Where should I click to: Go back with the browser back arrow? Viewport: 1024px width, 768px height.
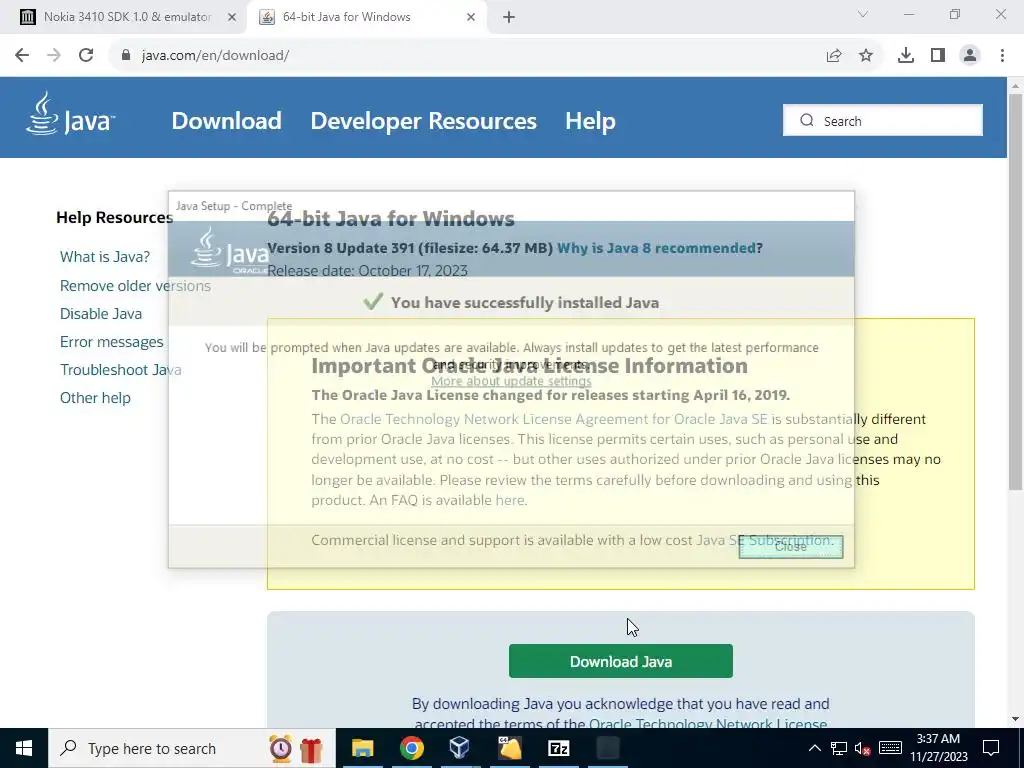pos(22,56)
